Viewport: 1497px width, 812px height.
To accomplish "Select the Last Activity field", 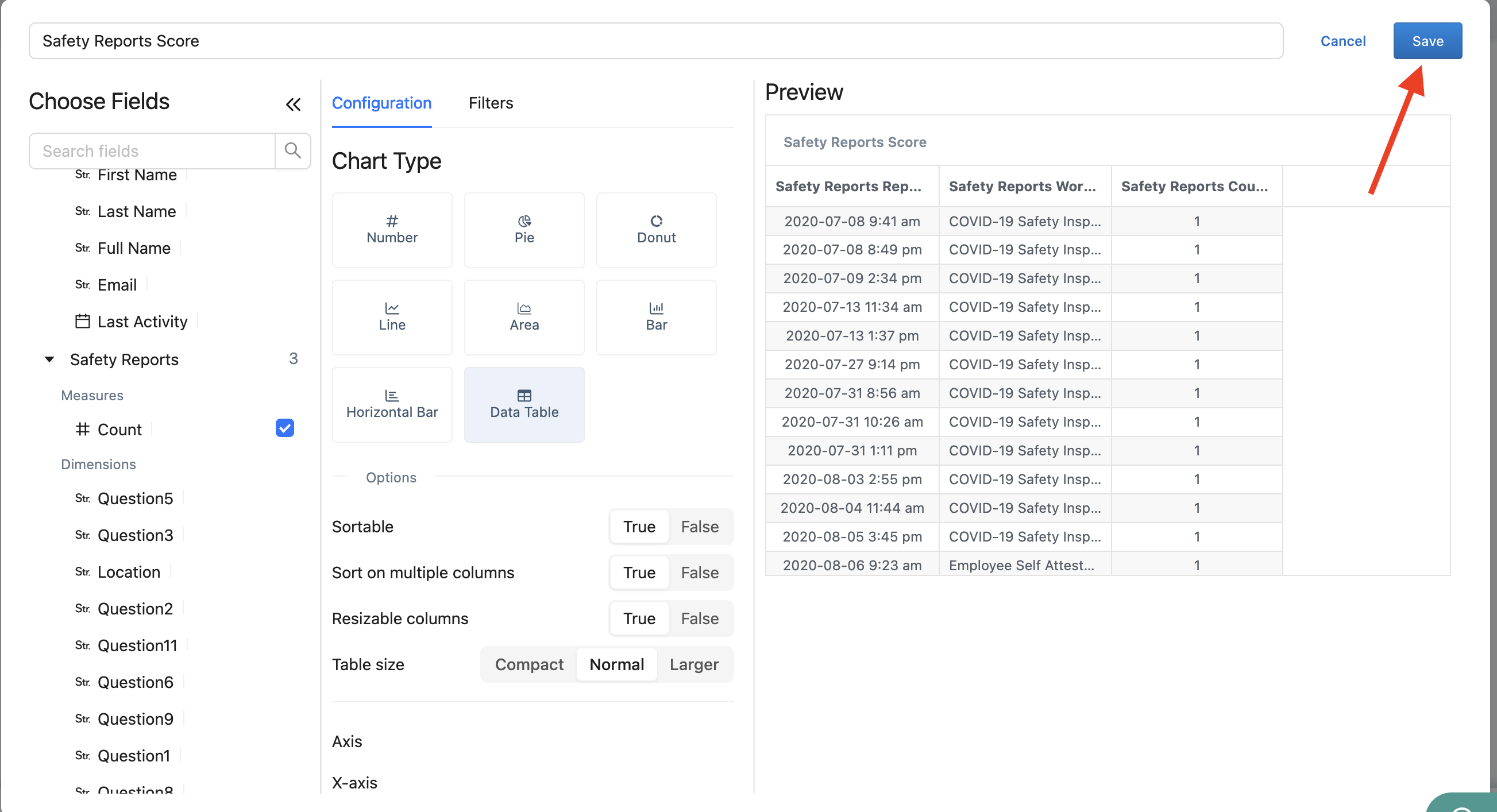I will coord(142,321).
